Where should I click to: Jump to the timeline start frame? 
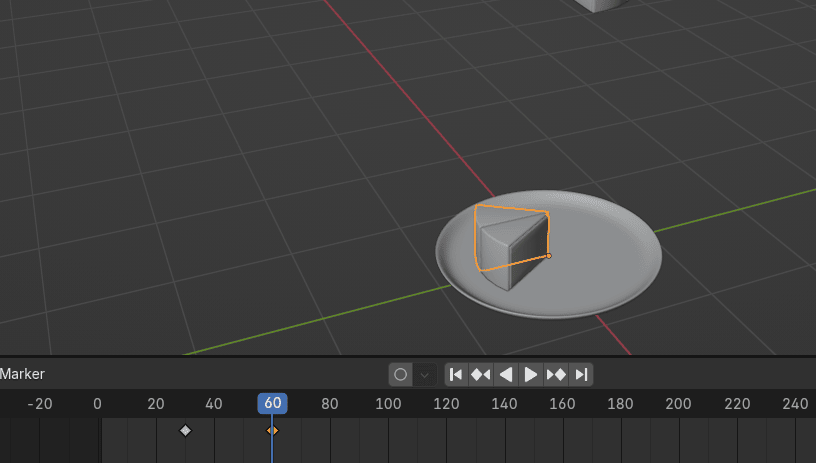456,374
